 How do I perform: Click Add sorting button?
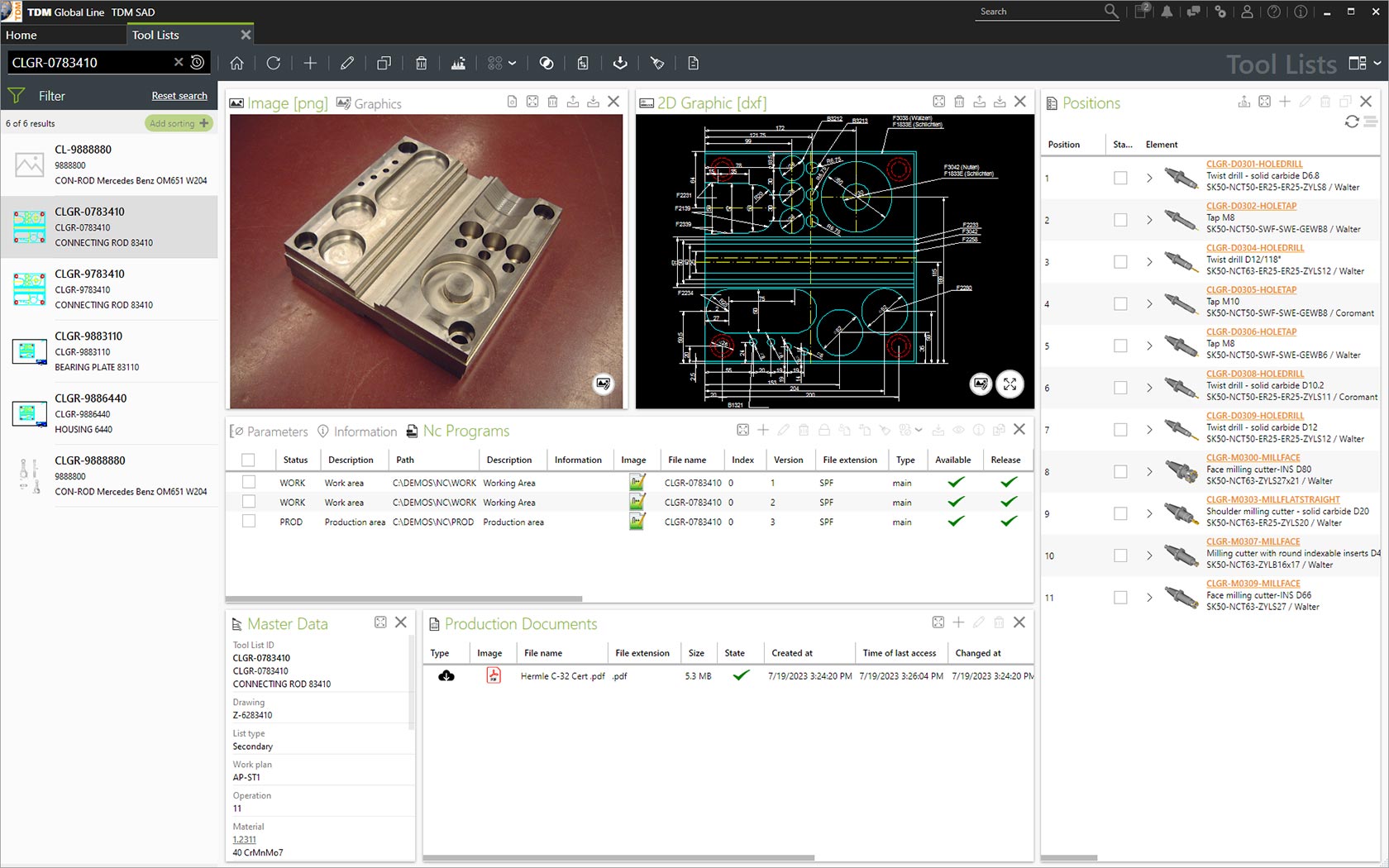[x=179, y=123]
